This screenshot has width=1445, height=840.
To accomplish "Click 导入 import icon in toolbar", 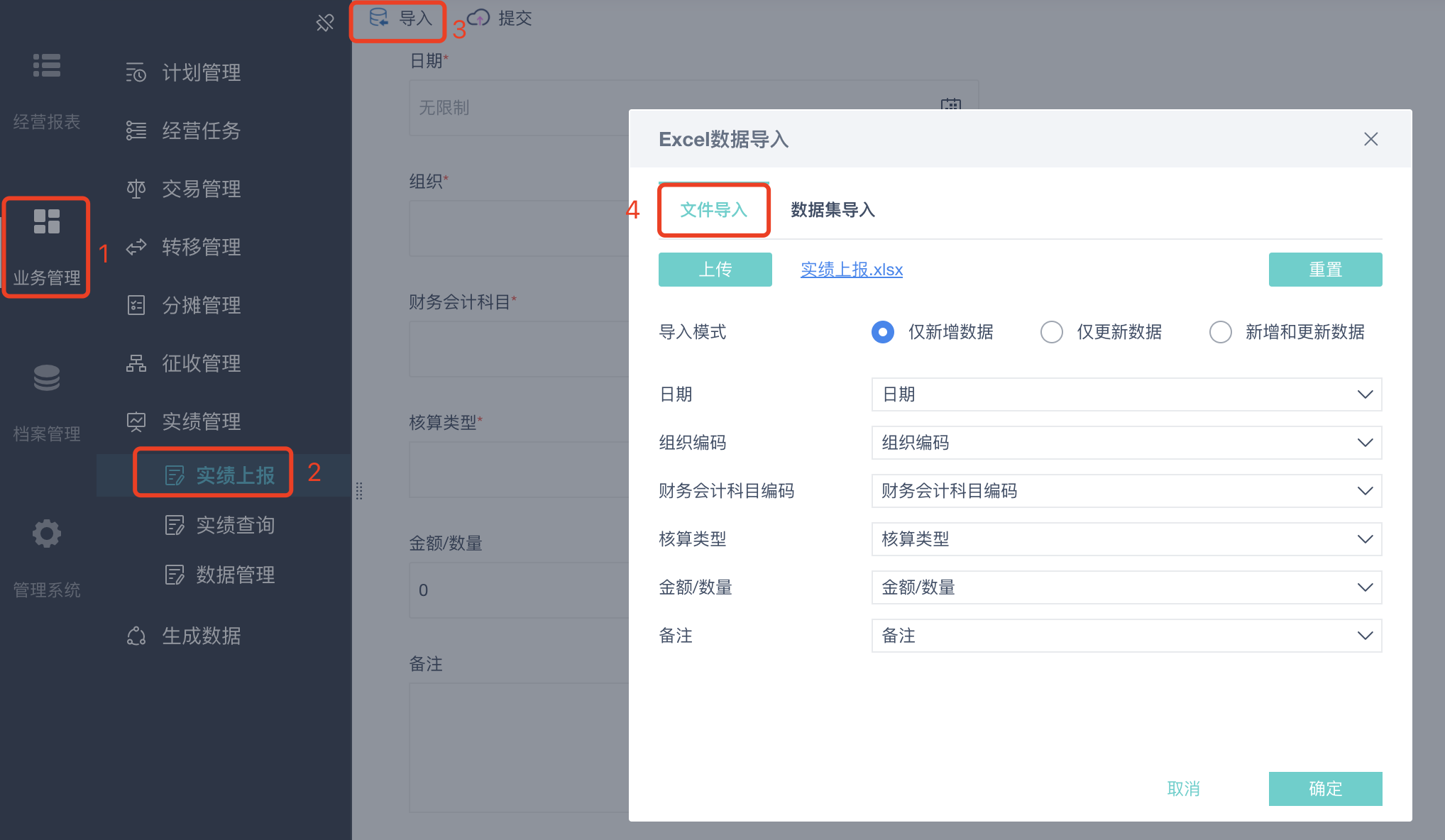I will click(x=380, y=18).
